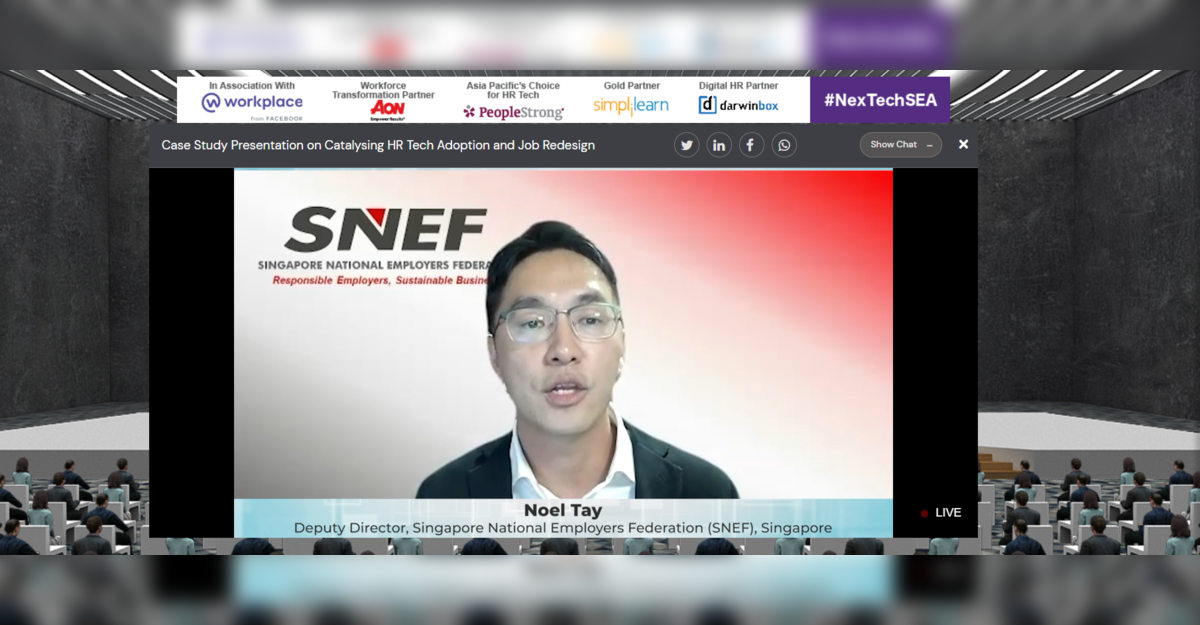
Task: Share the session on LinkedIn
Action: coord(719,145)
